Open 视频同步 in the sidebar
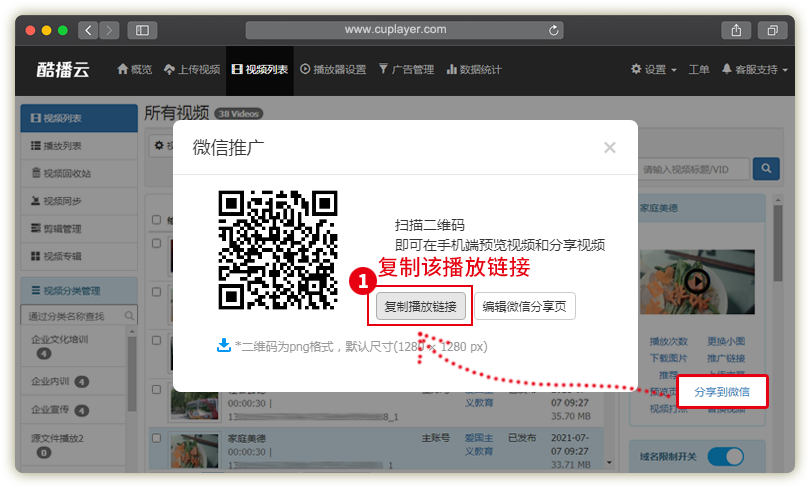Screen dimensions: 810x488 (x=79, y=201)
